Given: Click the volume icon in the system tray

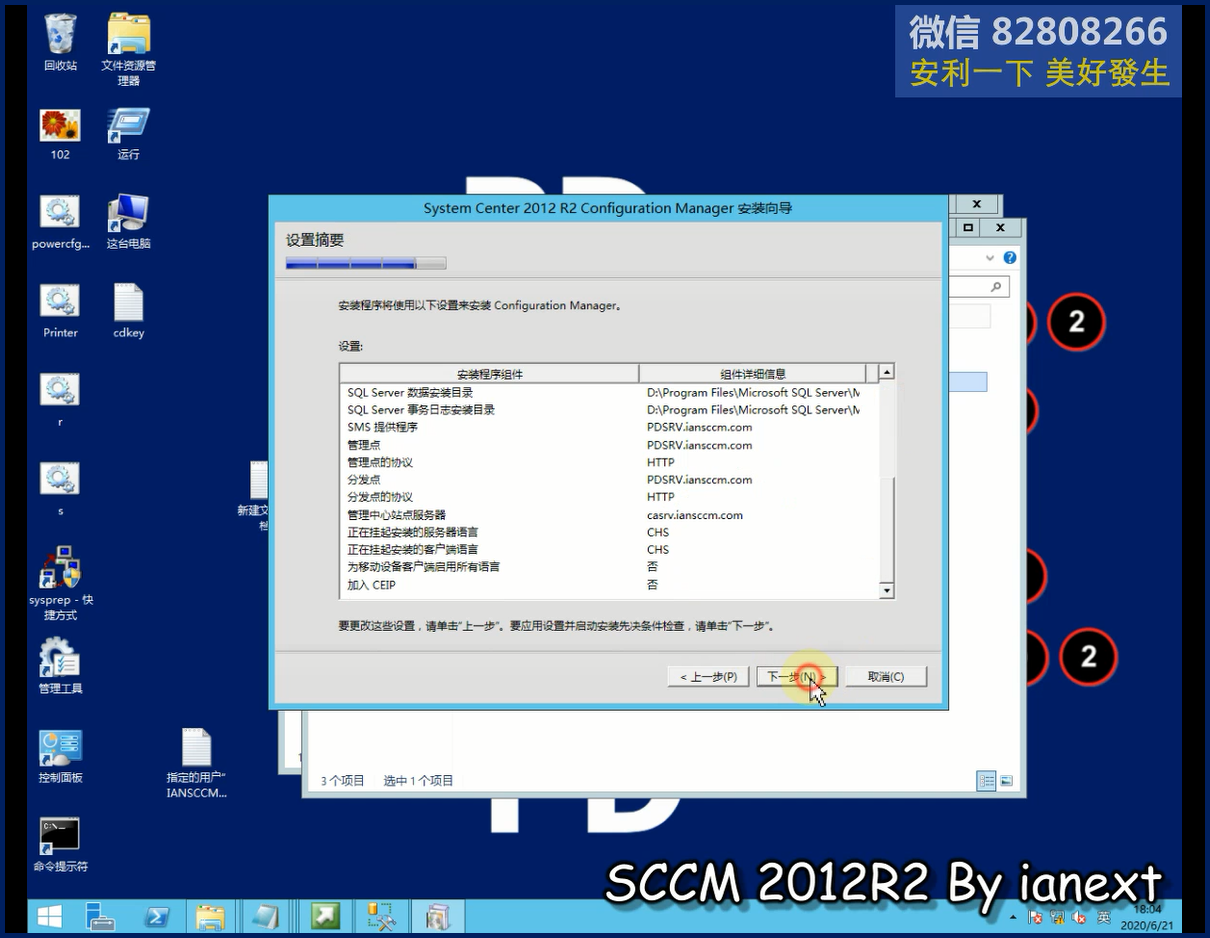Looking at the screenshot, I should (1079, 917).
